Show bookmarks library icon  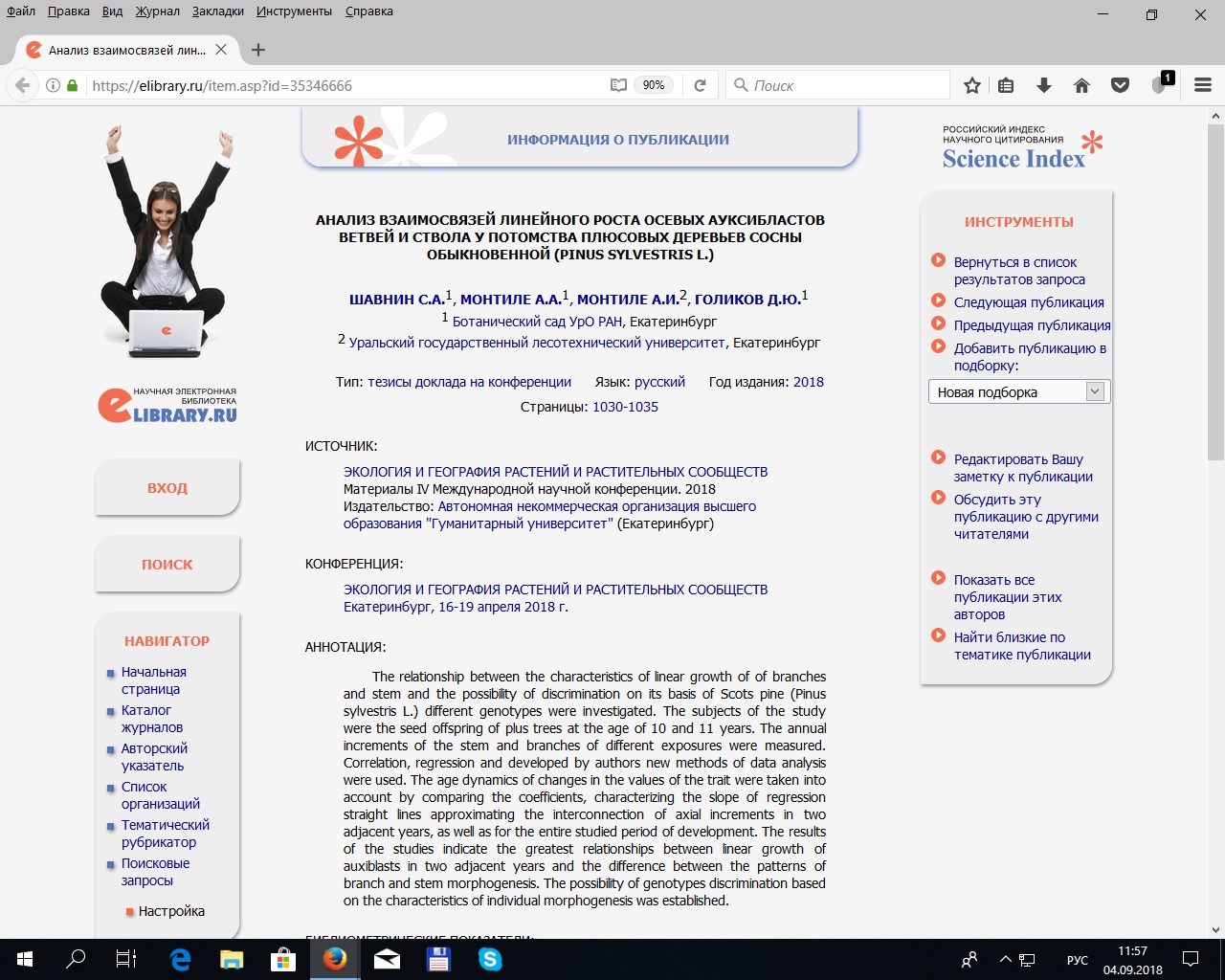[x=1006, y=85]
